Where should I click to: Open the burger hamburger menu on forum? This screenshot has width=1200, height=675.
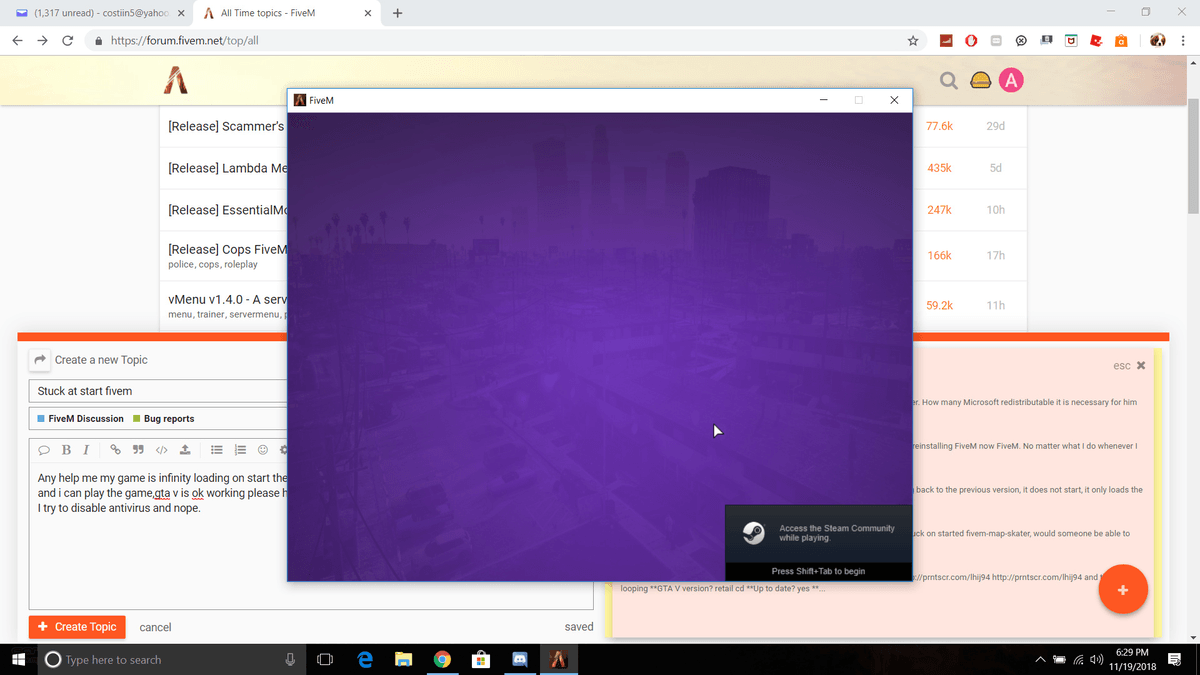(x=980, y=81)
